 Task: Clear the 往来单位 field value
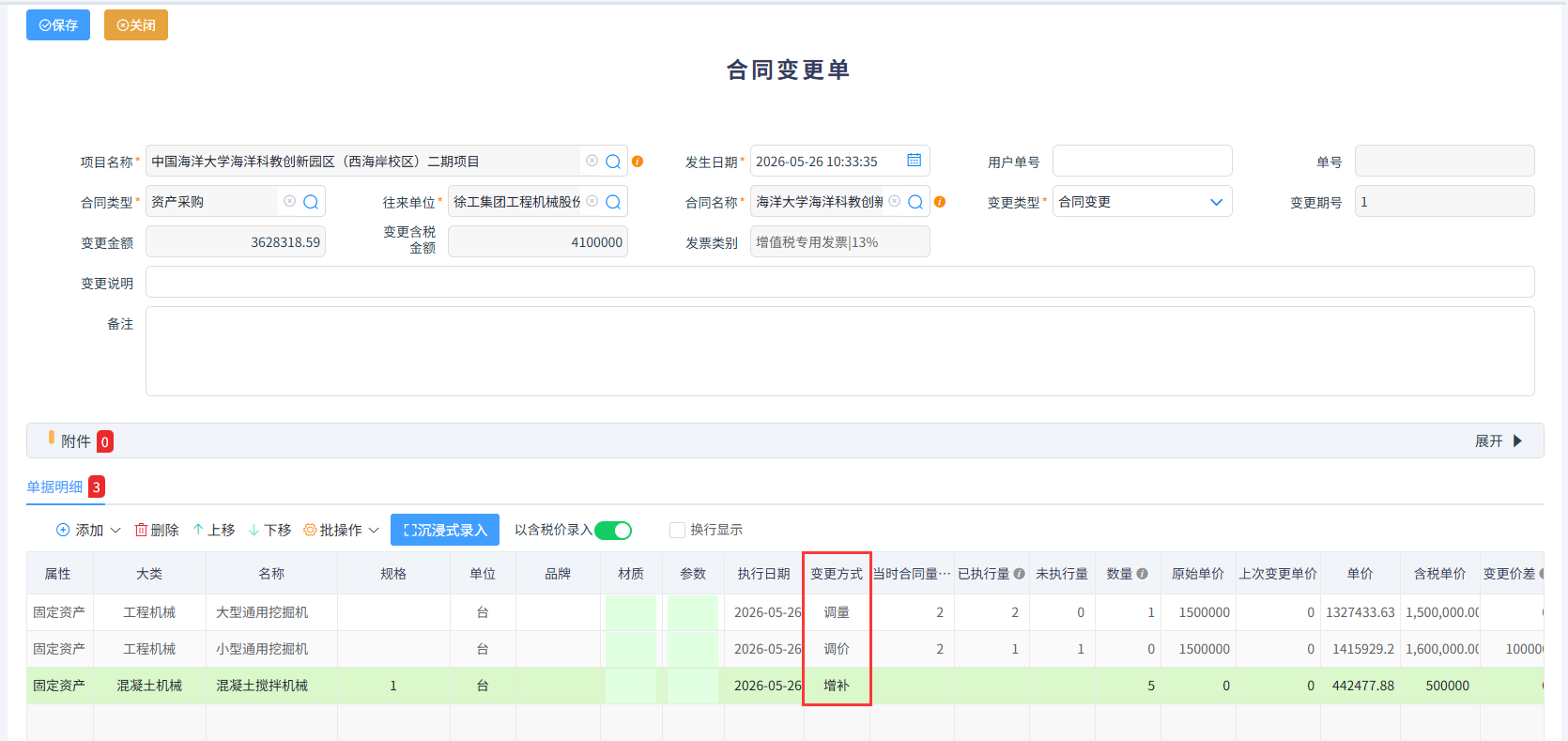pyautogui.click(x=592, y=202)
